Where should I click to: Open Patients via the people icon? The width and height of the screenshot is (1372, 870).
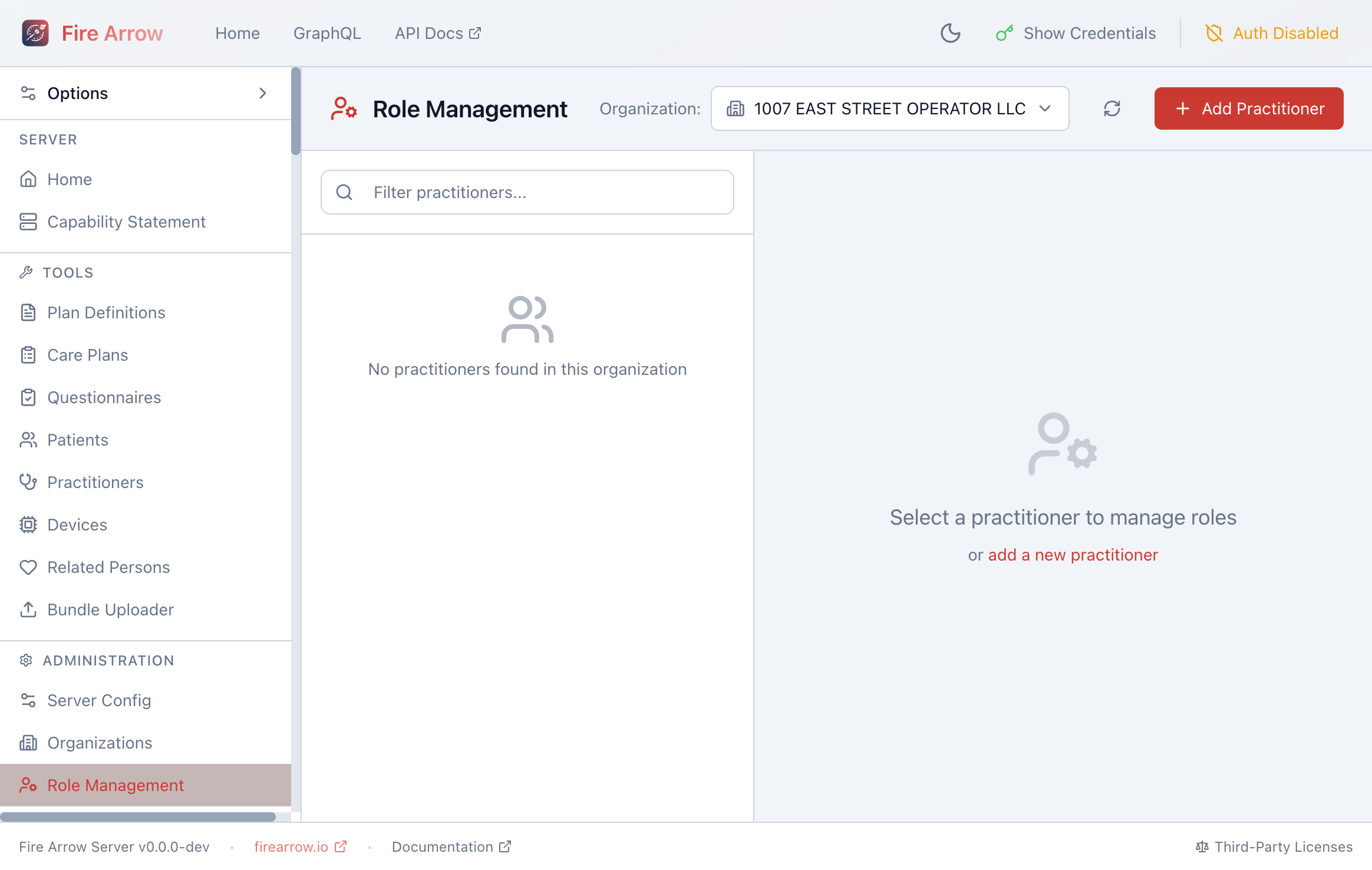pos(28,440)
